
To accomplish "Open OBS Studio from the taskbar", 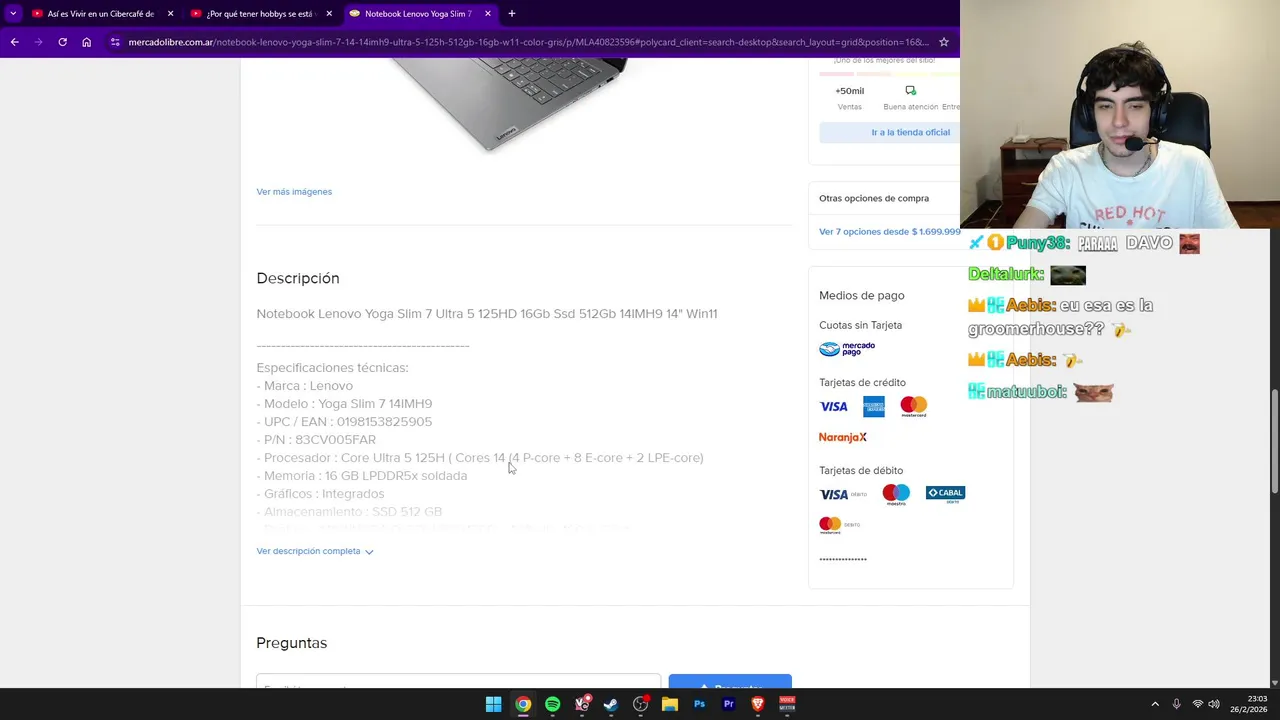I will pos(641,704).
